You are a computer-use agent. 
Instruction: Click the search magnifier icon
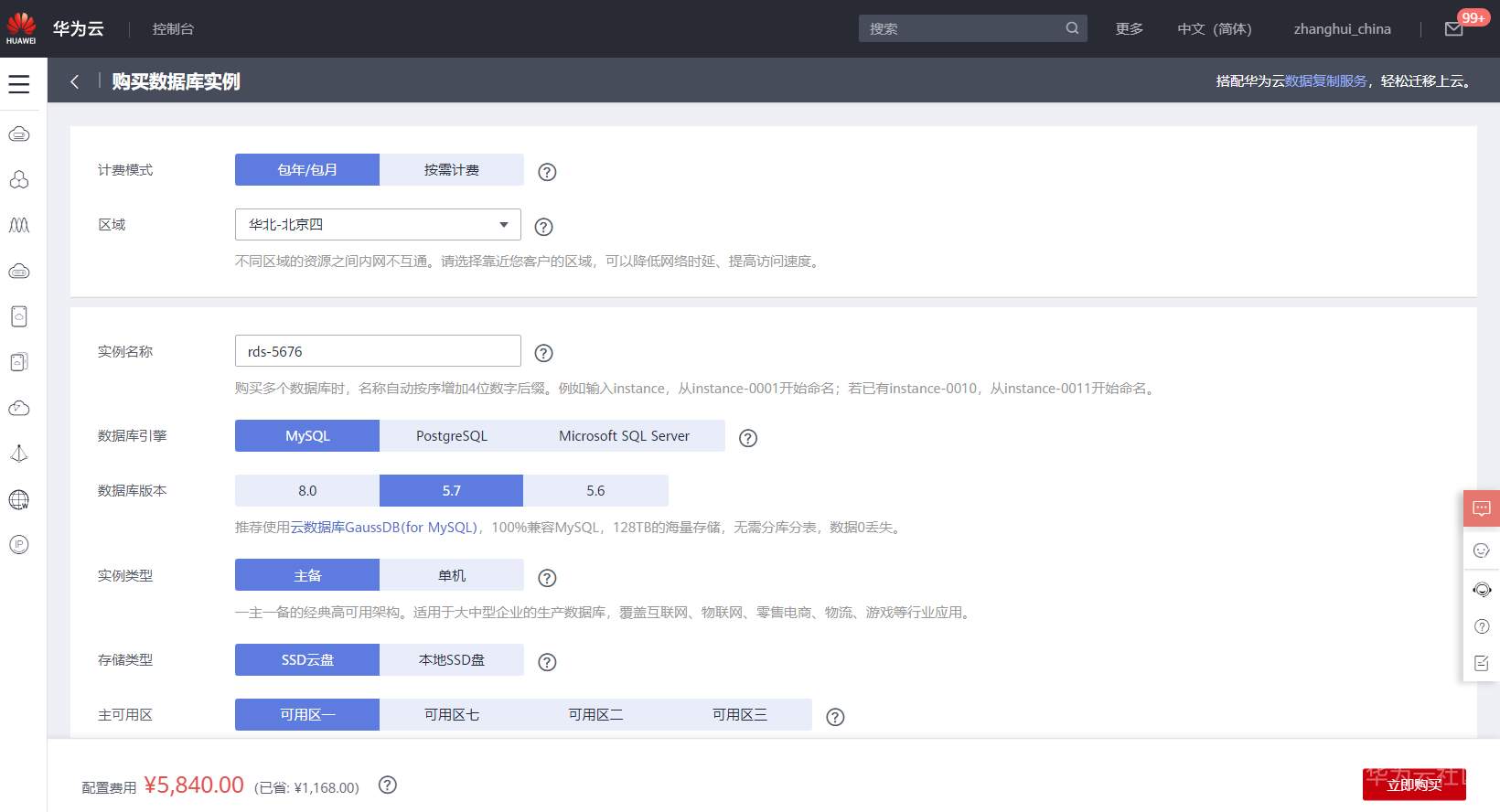click(1072, 28)
